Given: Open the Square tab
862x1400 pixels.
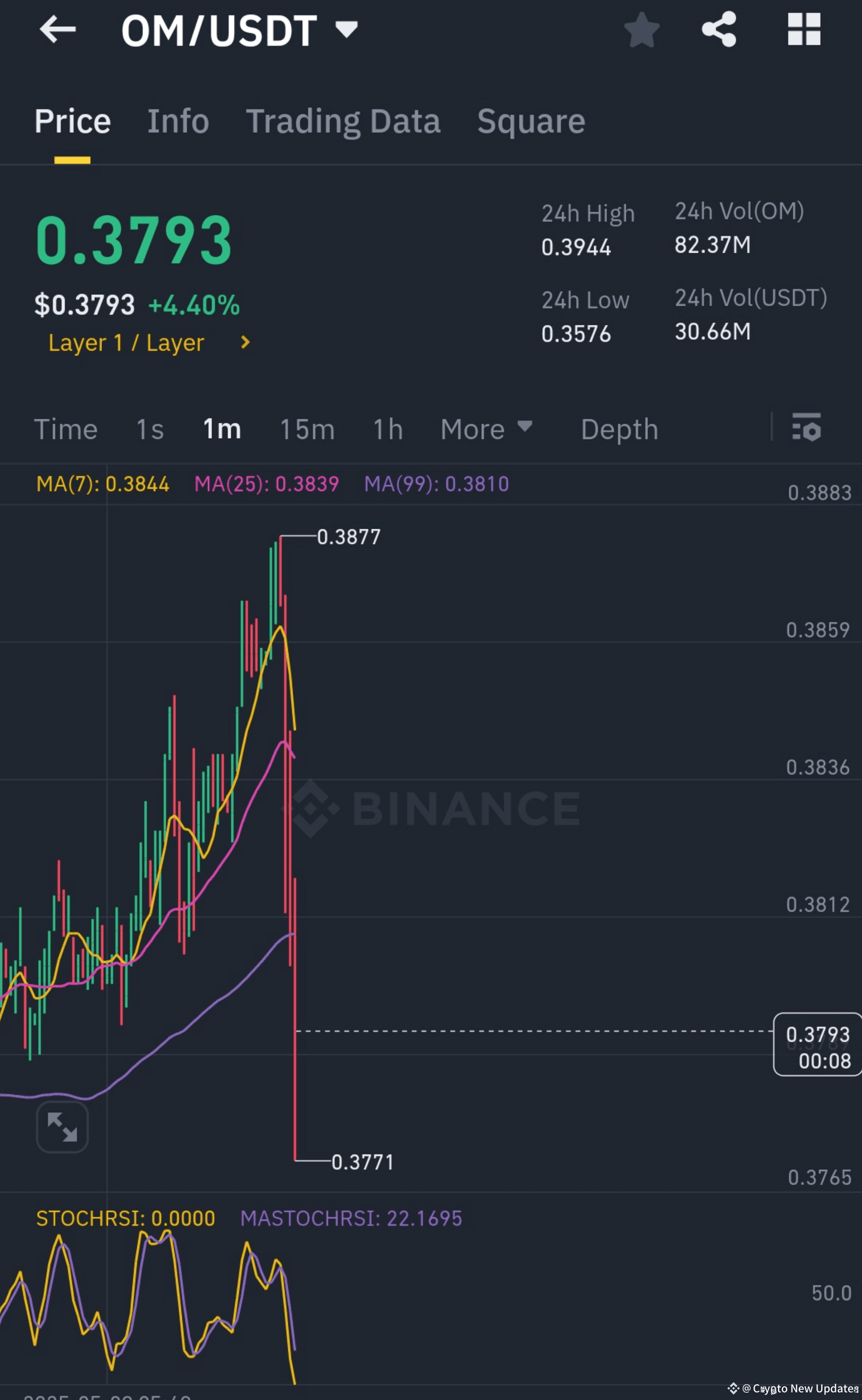Looking at the screenshot, I should [x=531, y=121].
